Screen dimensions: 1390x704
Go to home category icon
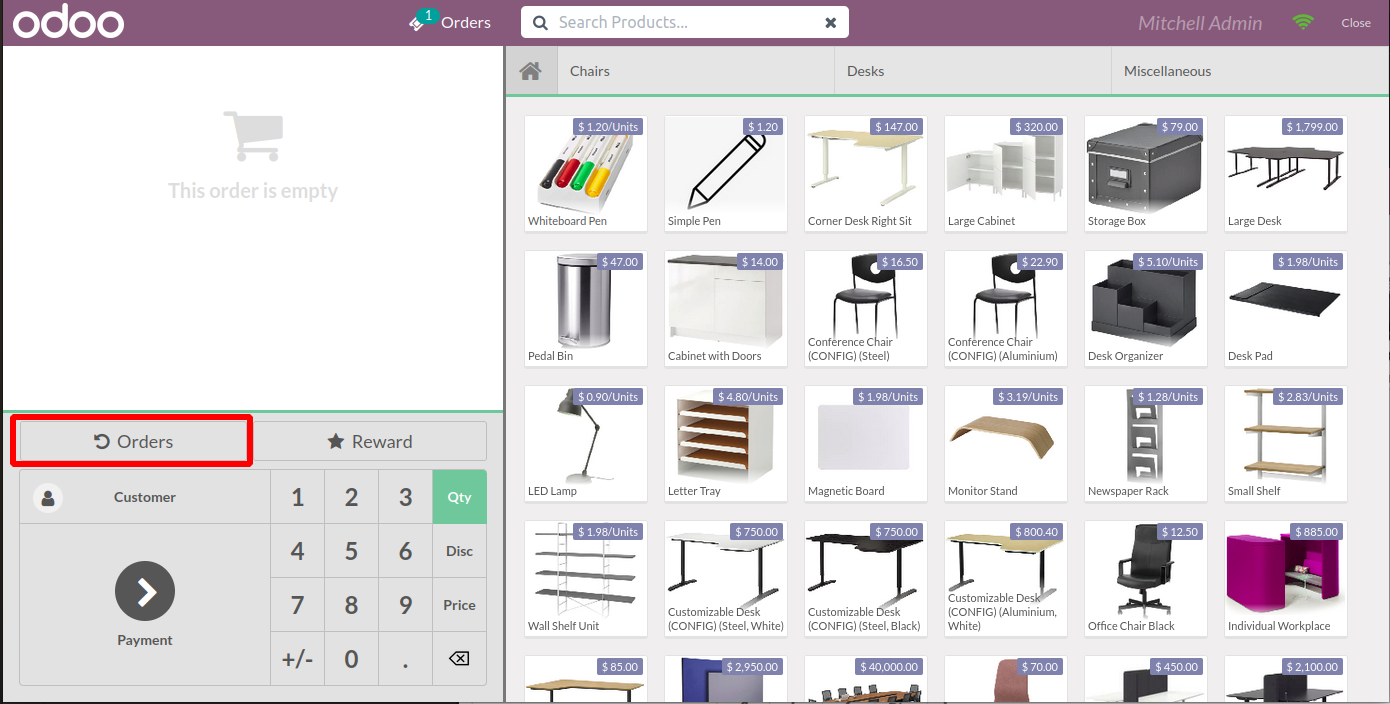tap(531, 71)
